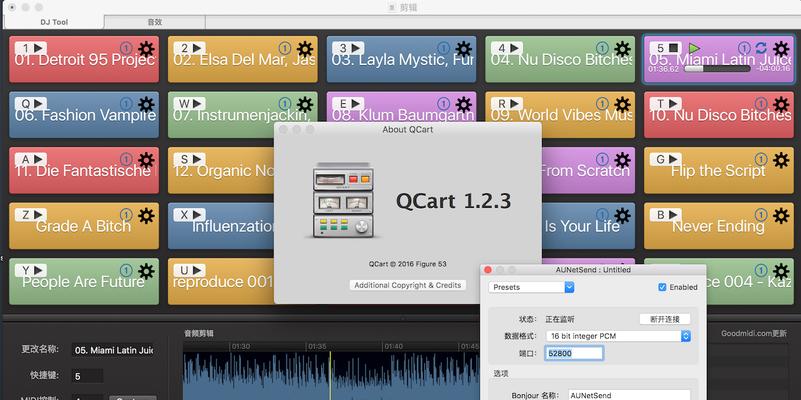Click gear icon on World Vibes Music cart
801x400 pixels.
pos(622,105)
